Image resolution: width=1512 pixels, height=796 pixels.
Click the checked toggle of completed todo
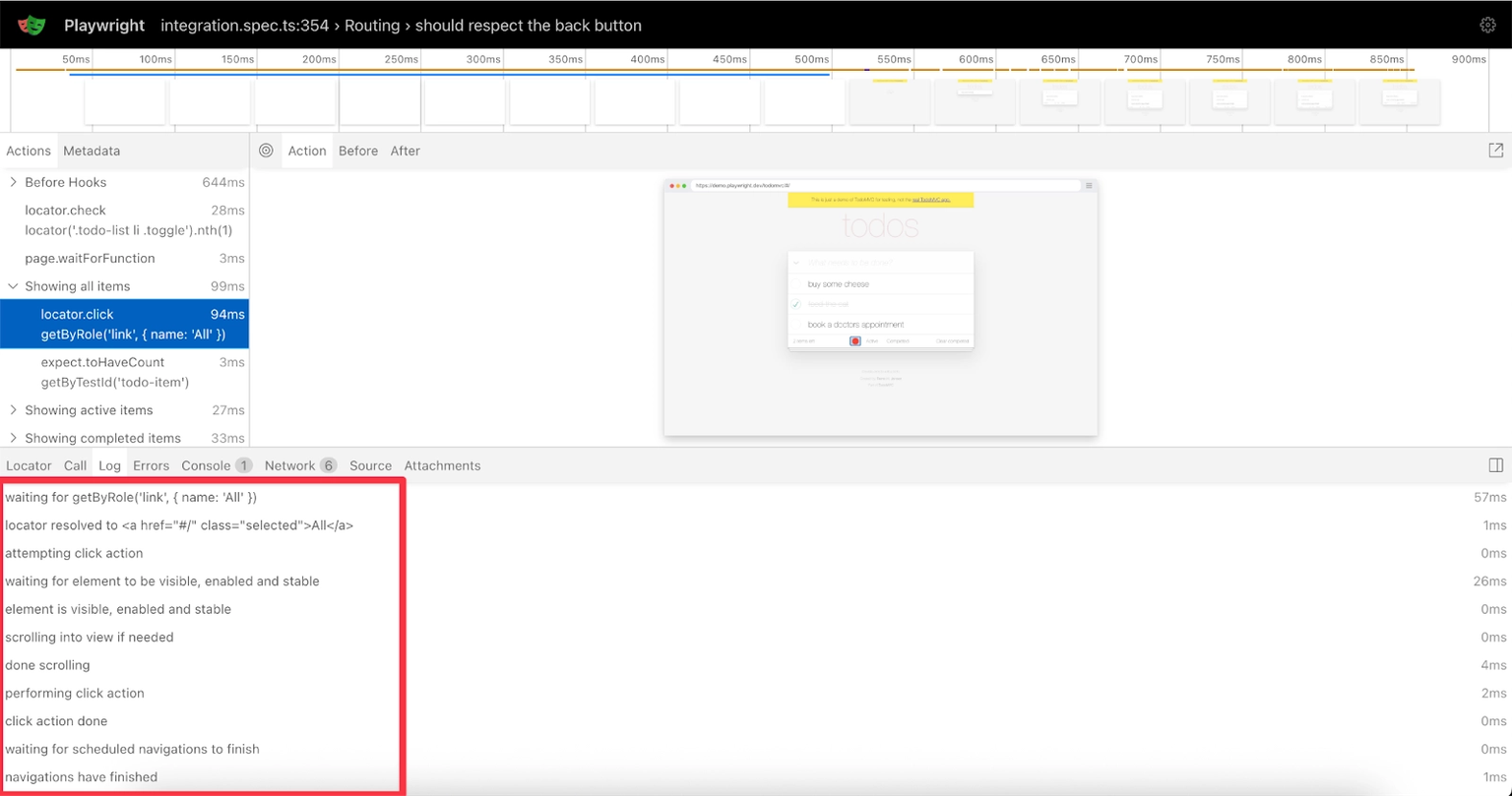pos(797,304)
